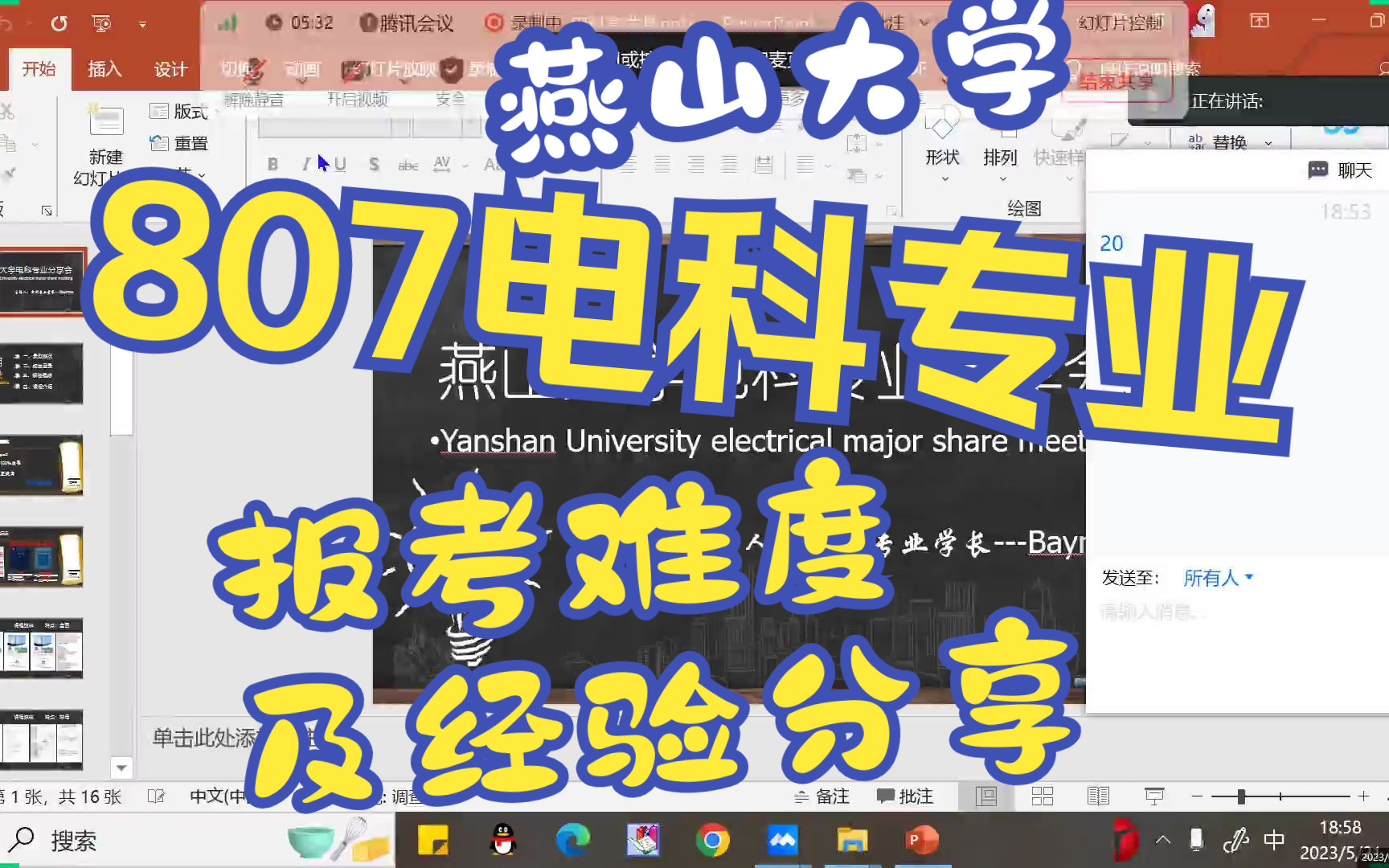Click Reset (重置) slide button

[x=179, y=143]
